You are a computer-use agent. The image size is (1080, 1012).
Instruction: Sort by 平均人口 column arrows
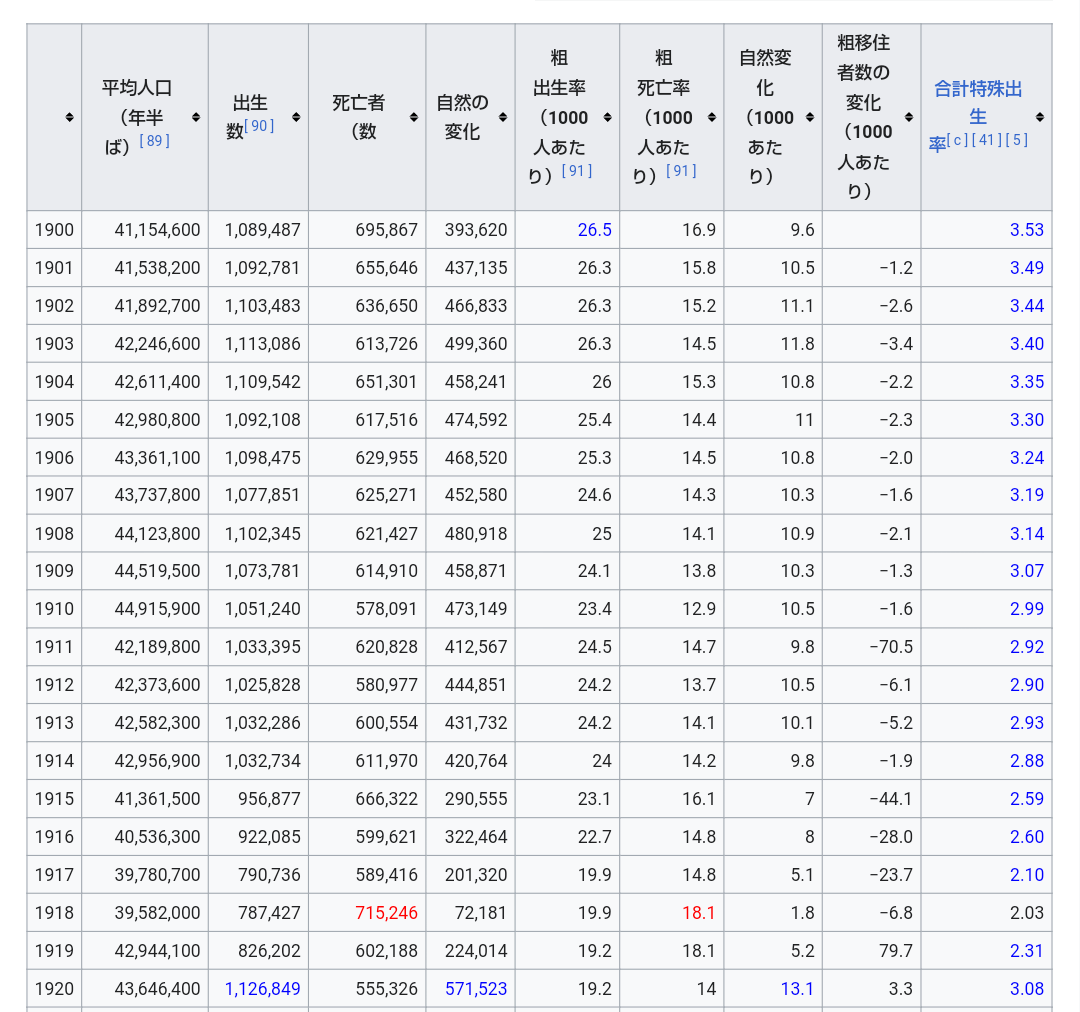(196, 117)
